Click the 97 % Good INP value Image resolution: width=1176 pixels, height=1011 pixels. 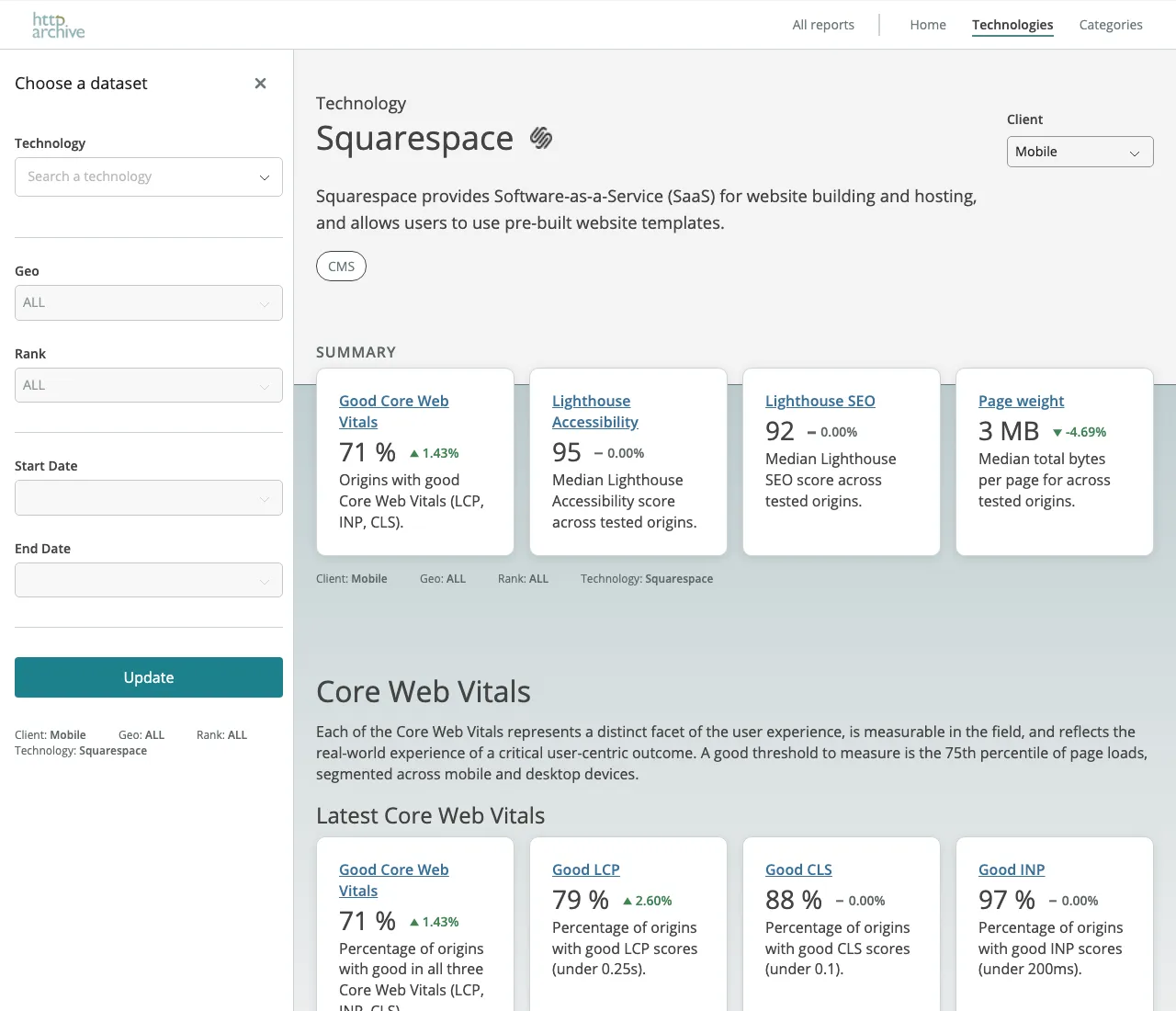1007,900
